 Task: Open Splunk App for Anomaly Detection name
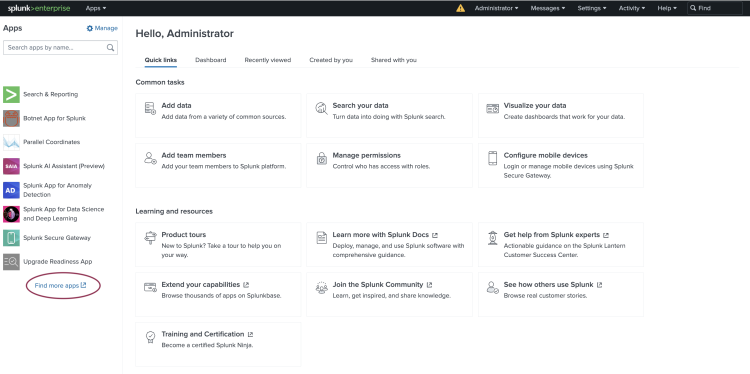(x=57, y=190)
